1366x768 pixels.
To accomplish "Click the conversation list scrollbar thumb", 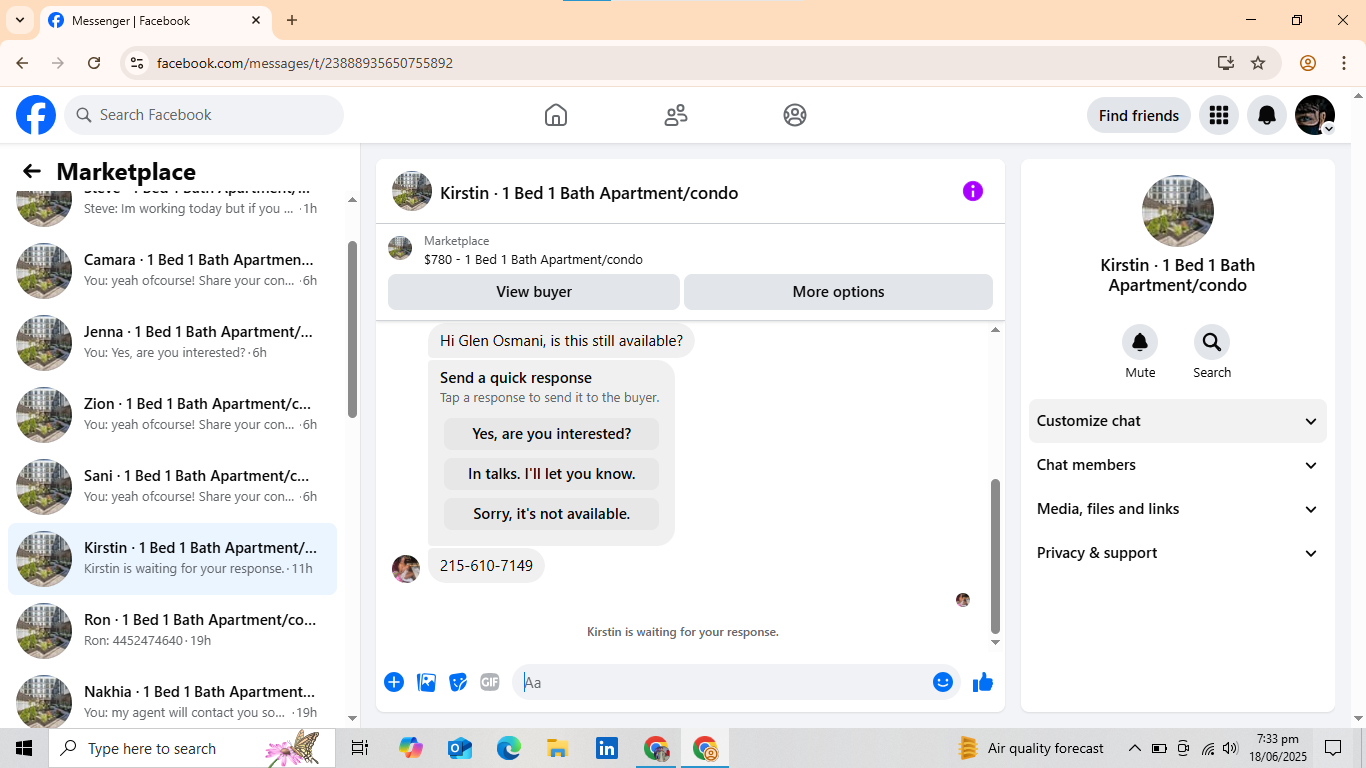I will tap(352, 329).
